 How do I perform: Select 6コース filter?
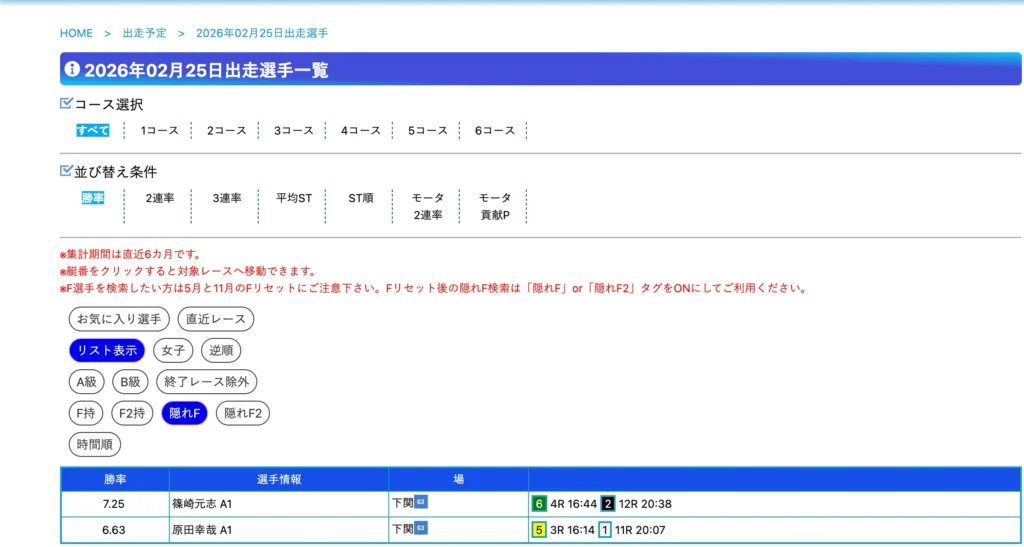coord(494,131)
